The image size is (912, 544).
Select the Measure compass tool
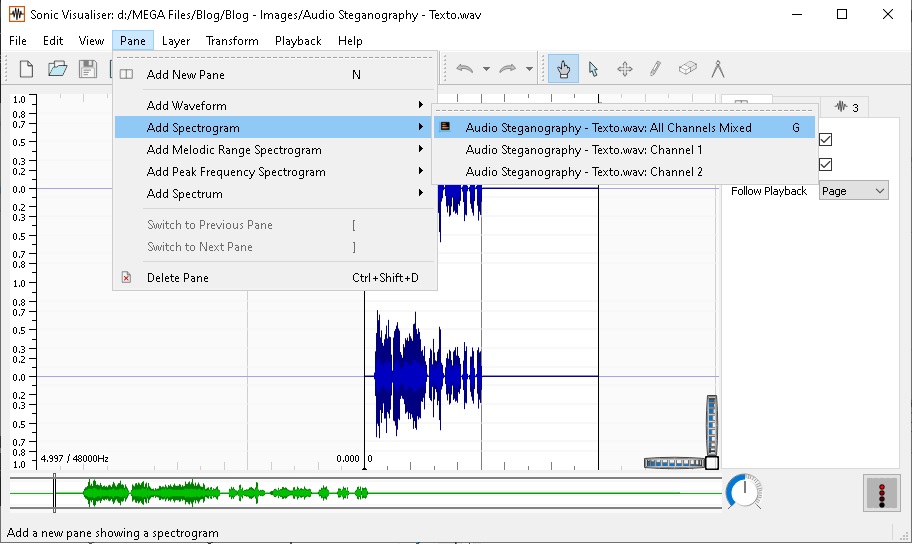click(717, 69)
